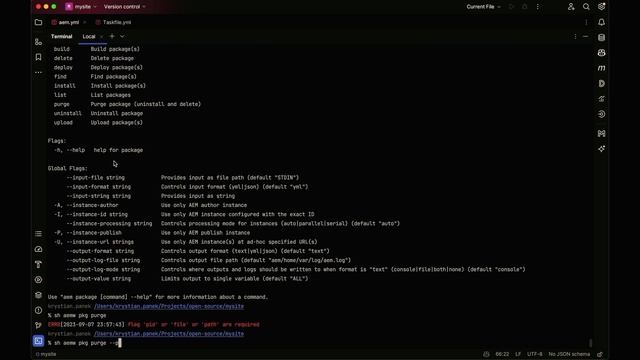Open the Endpoints circular tool window icon

point(601,114)
